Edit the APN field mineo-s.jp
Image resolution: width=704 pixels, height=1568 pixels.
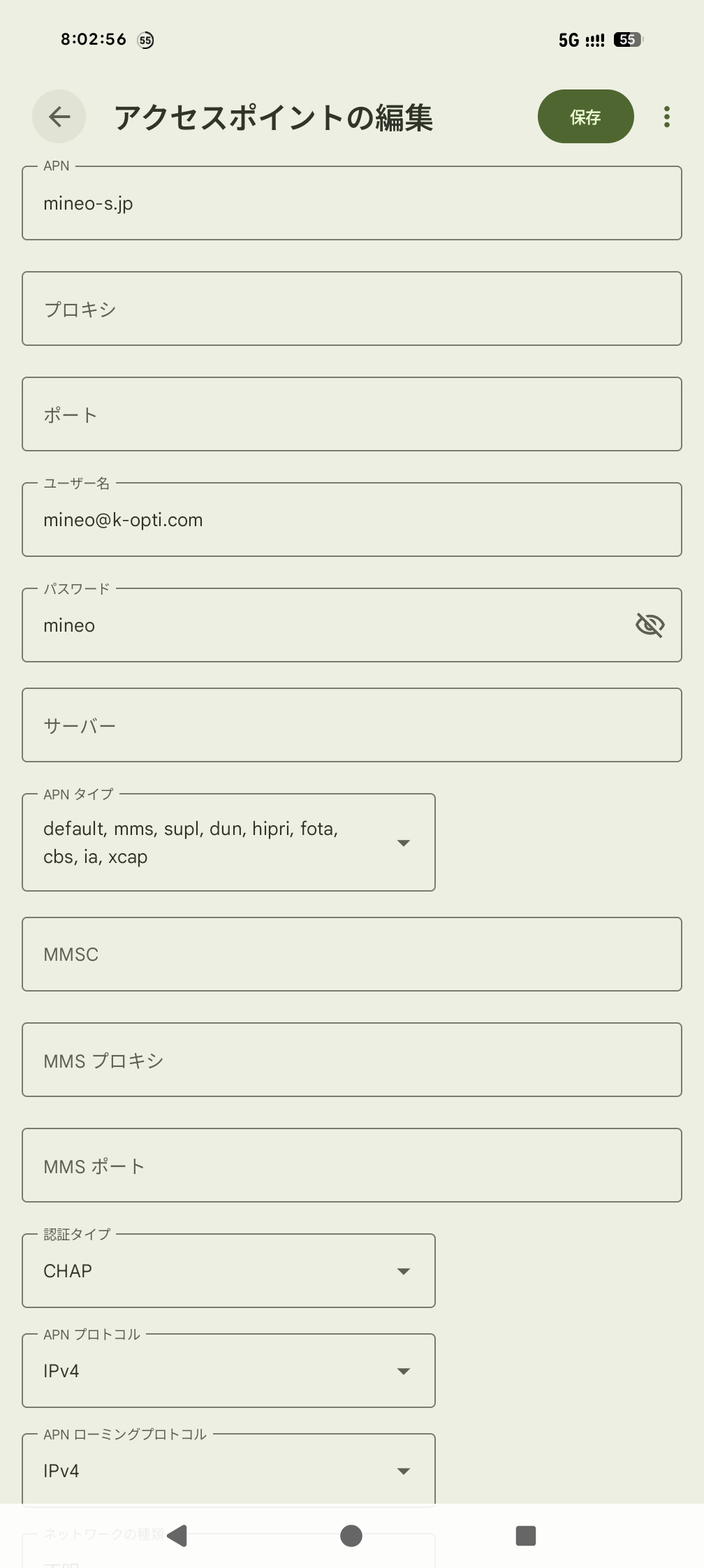(351, 203)
